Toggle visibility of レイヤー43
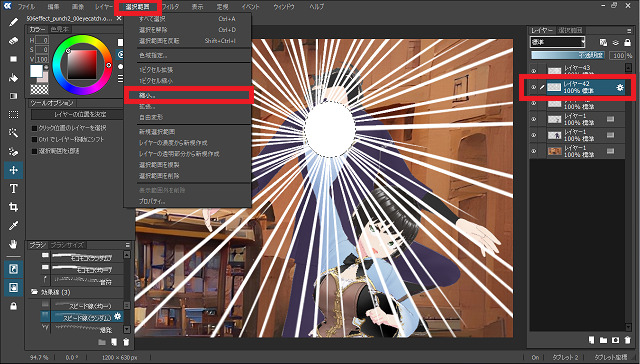 coord(533,71)
